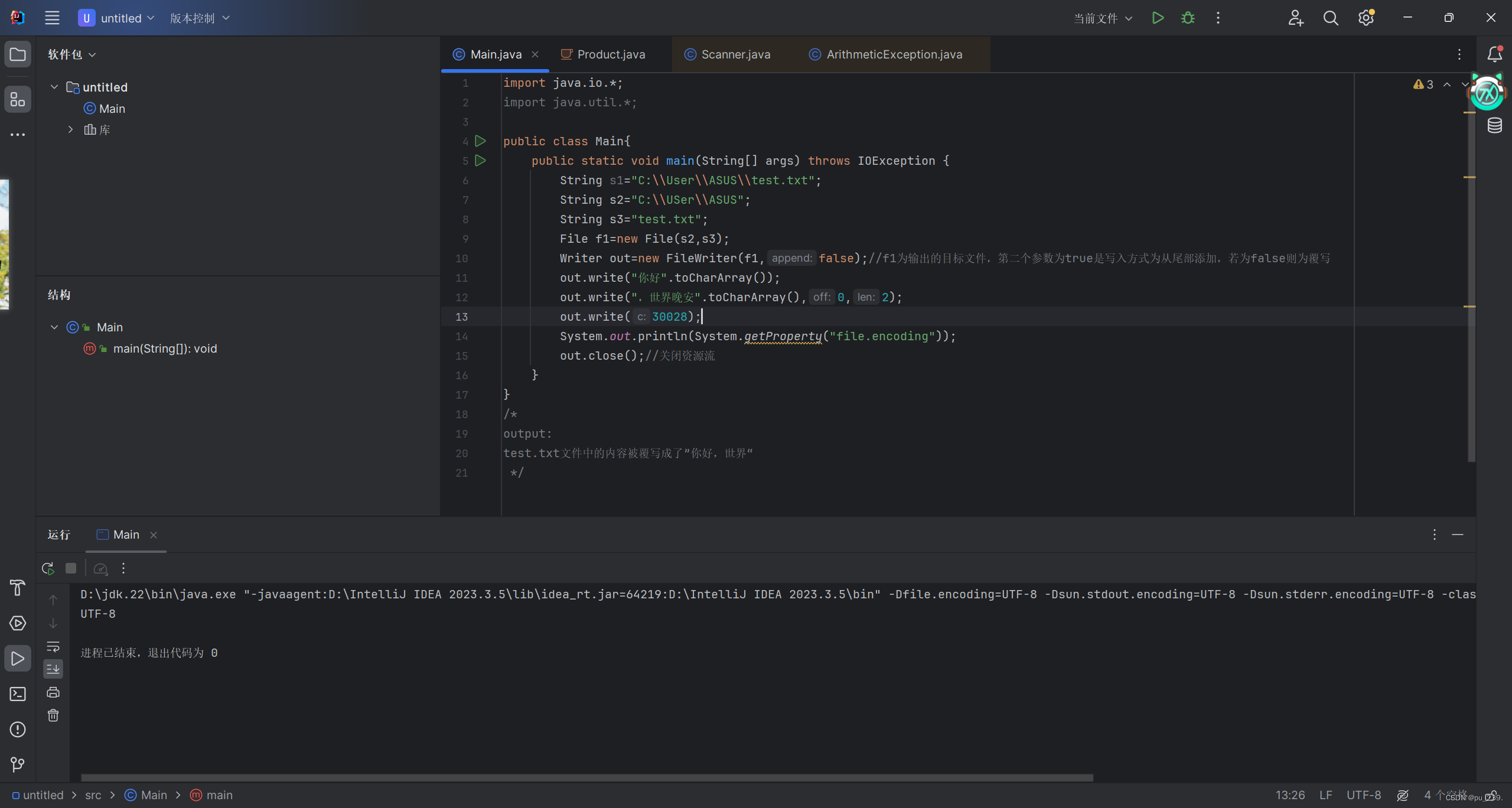Image resolution: width=1512 pixels, height=808 pixels.
Task: Run the program with the green Run icon
Action: pos(1157,18)
